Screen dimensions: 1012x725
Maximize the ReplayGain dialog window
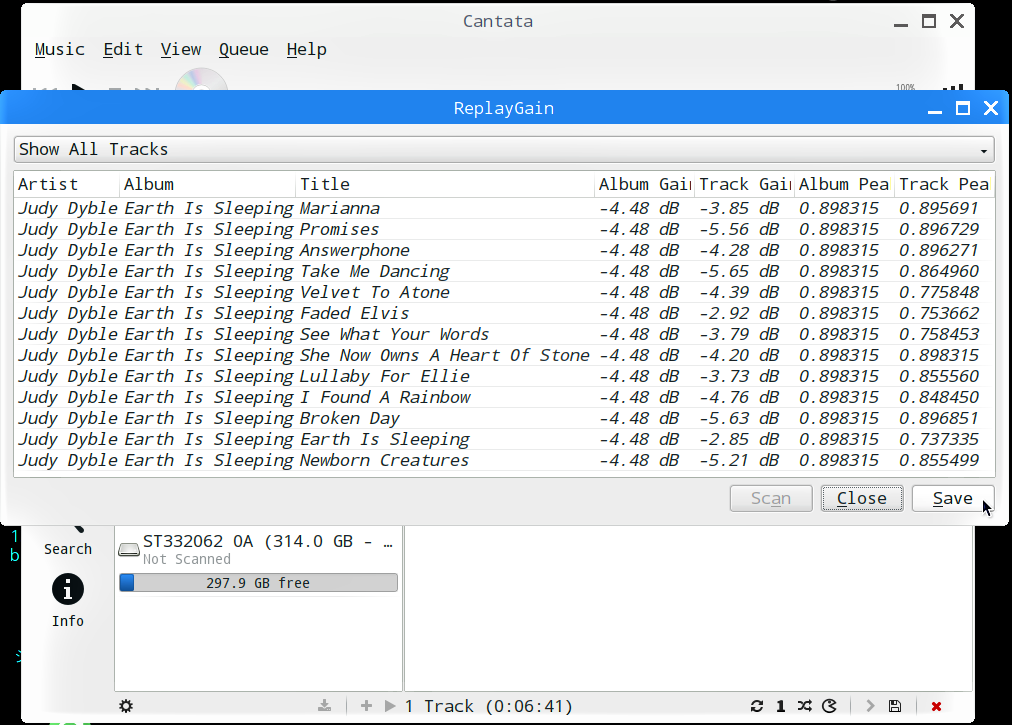[963, 108]
